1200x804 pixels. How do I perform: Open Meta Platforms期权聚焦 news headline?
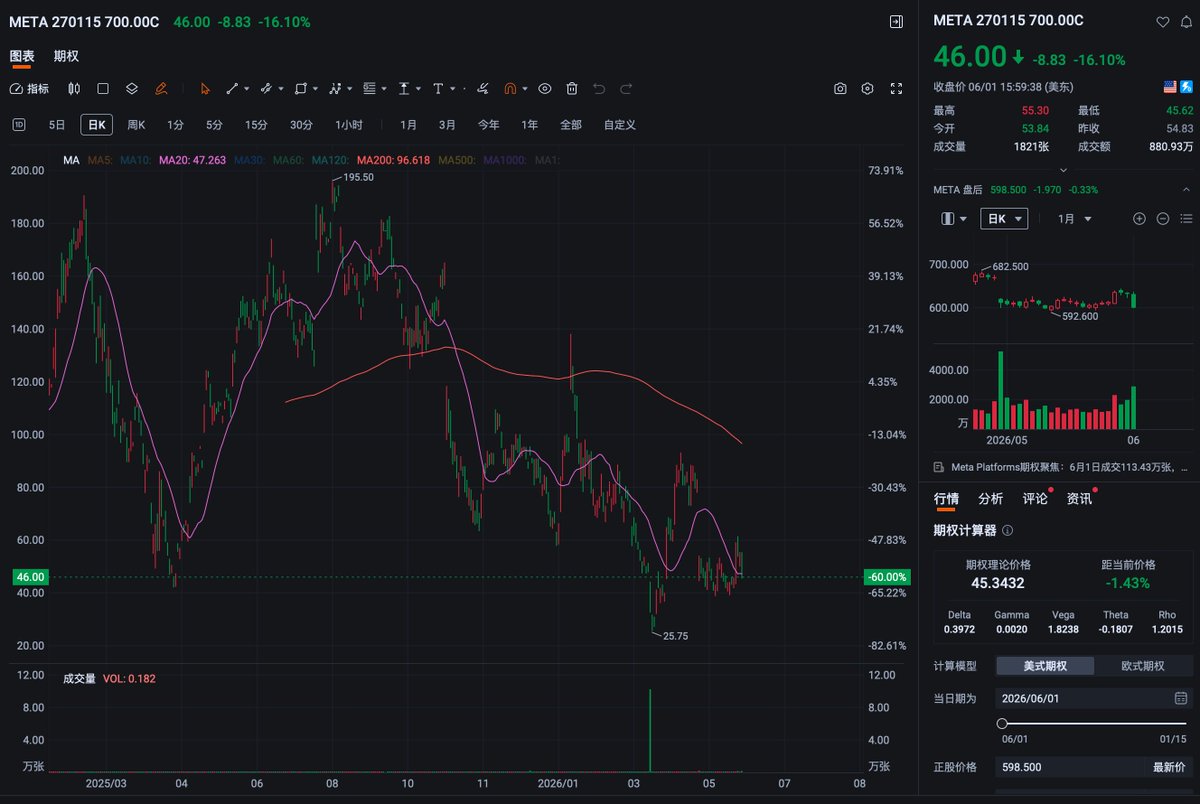pos(1061,467)
